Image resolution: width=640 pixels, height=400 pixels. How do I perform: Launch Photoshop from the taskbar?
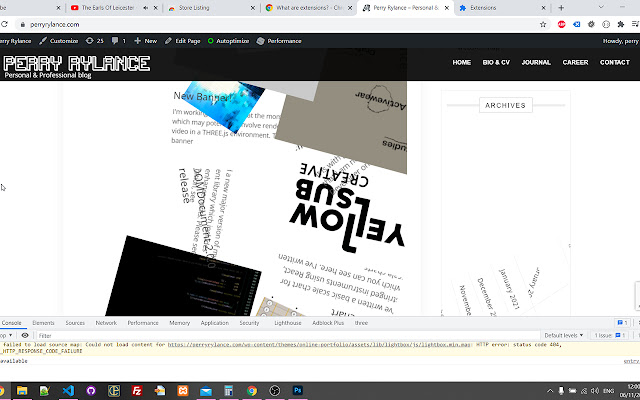tap(298, 391)
